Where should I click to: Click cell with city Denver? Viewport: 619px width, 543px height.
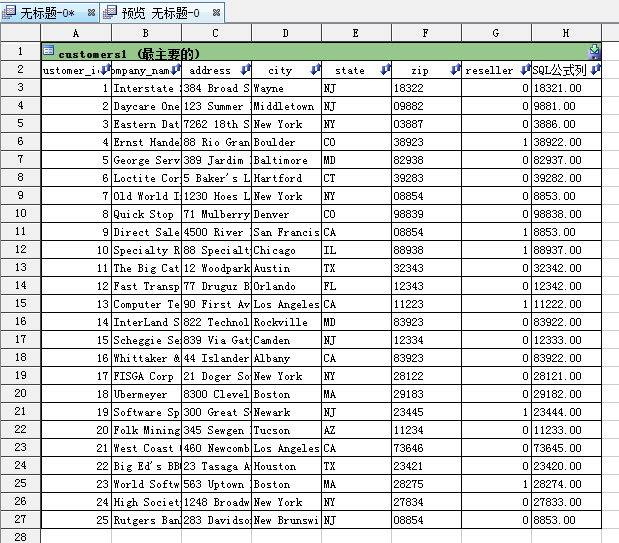[286, 214]
